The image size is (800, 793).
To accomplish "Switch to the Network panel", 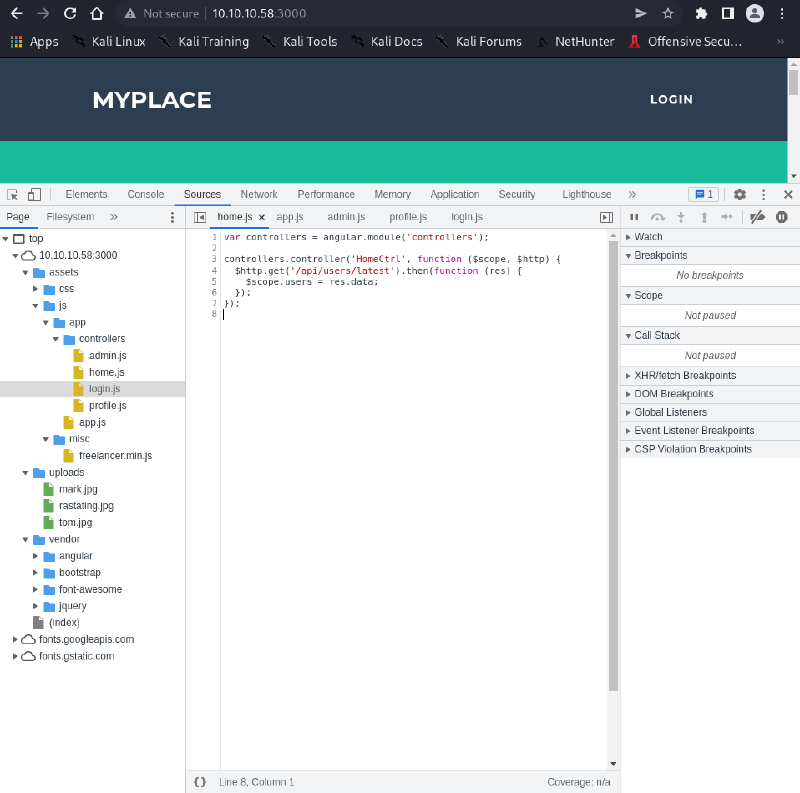I will 259,194.
